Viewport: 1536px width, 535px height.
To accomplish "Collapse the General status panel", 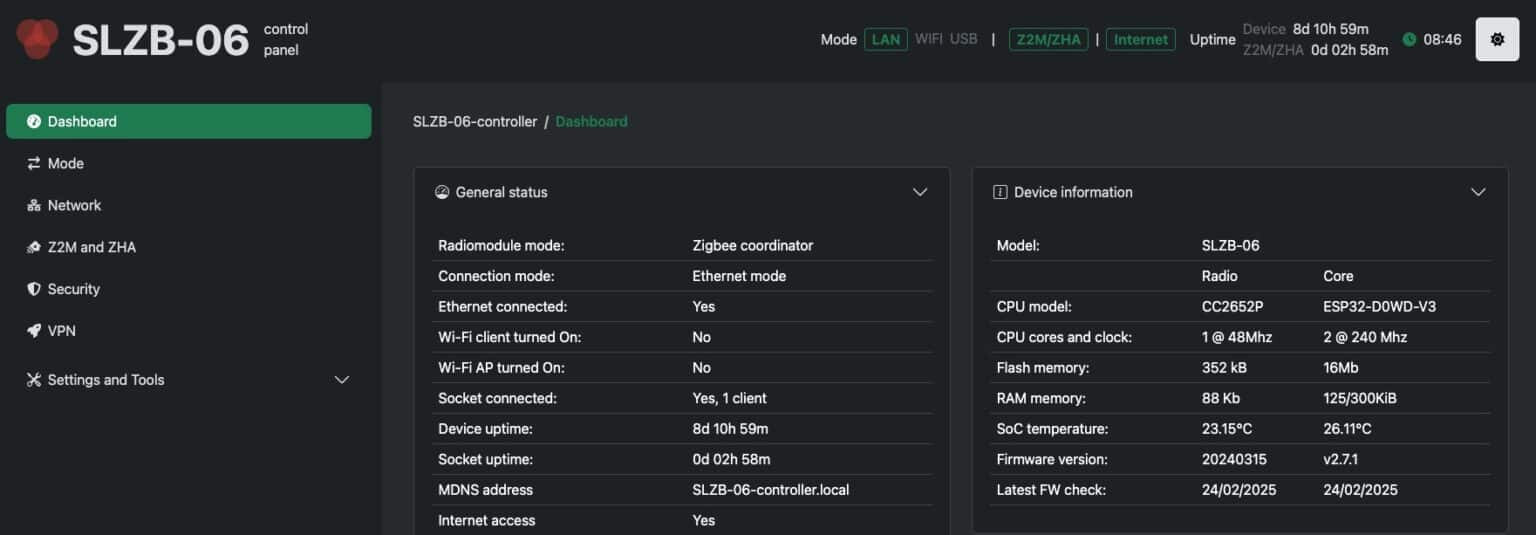I will point(920,192).
